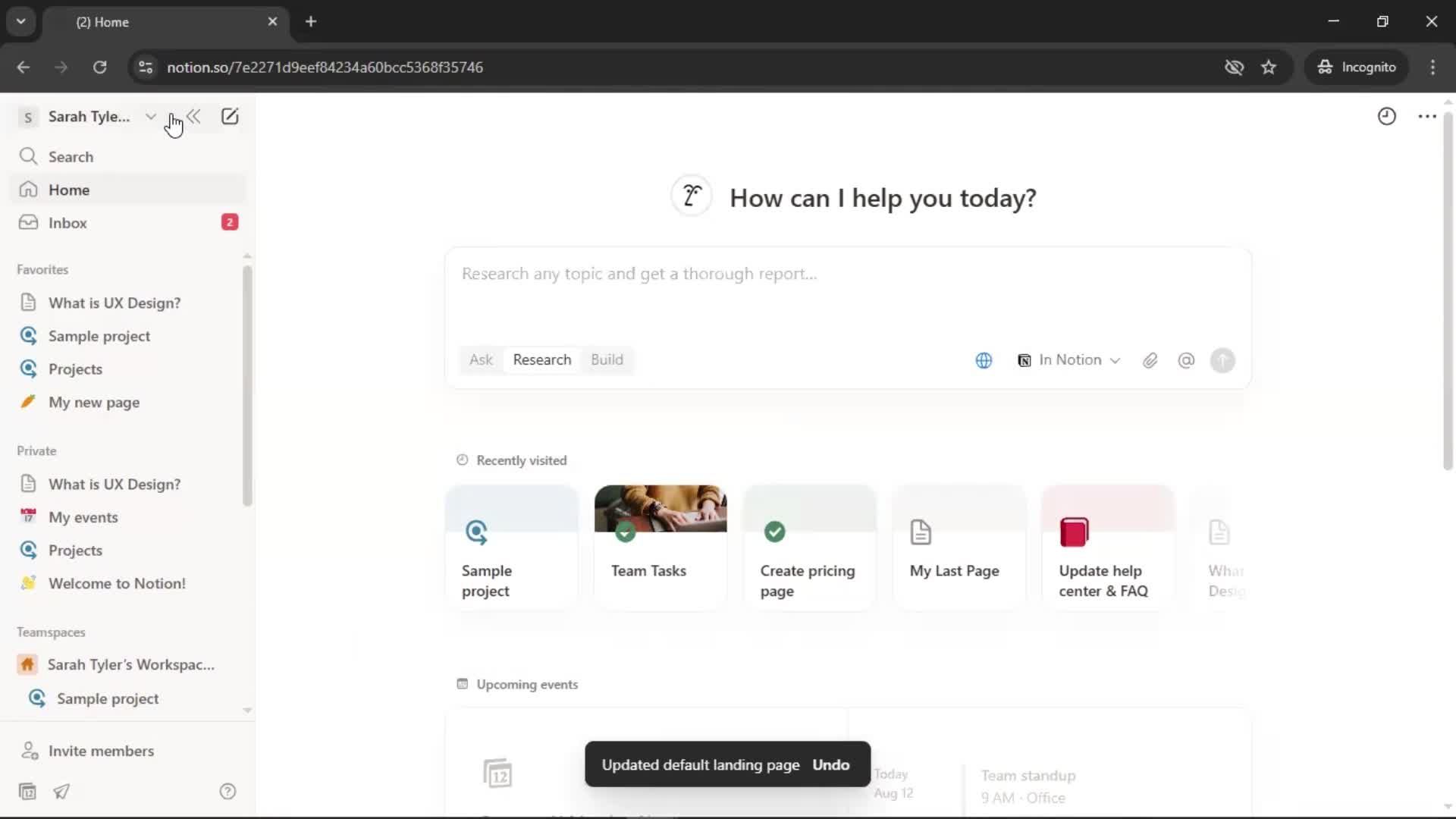Open Projects in Favorites

tap(127, 369)
